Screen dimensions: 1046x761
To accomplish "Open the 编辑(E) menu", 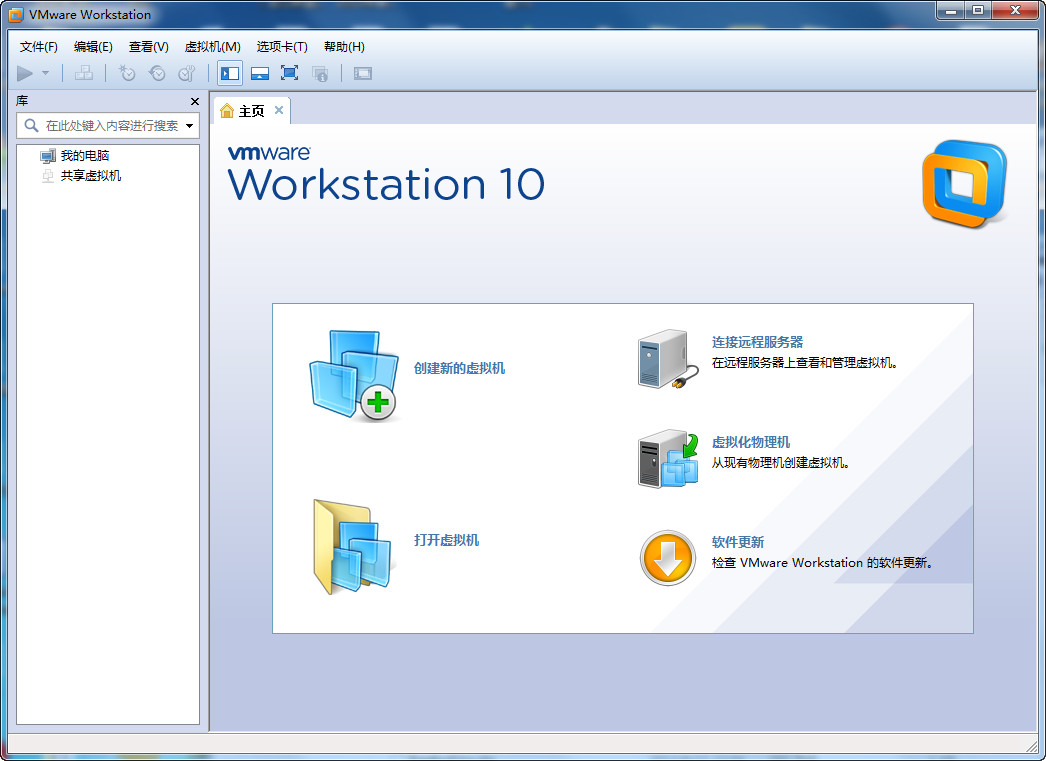I will coord(93,47).
